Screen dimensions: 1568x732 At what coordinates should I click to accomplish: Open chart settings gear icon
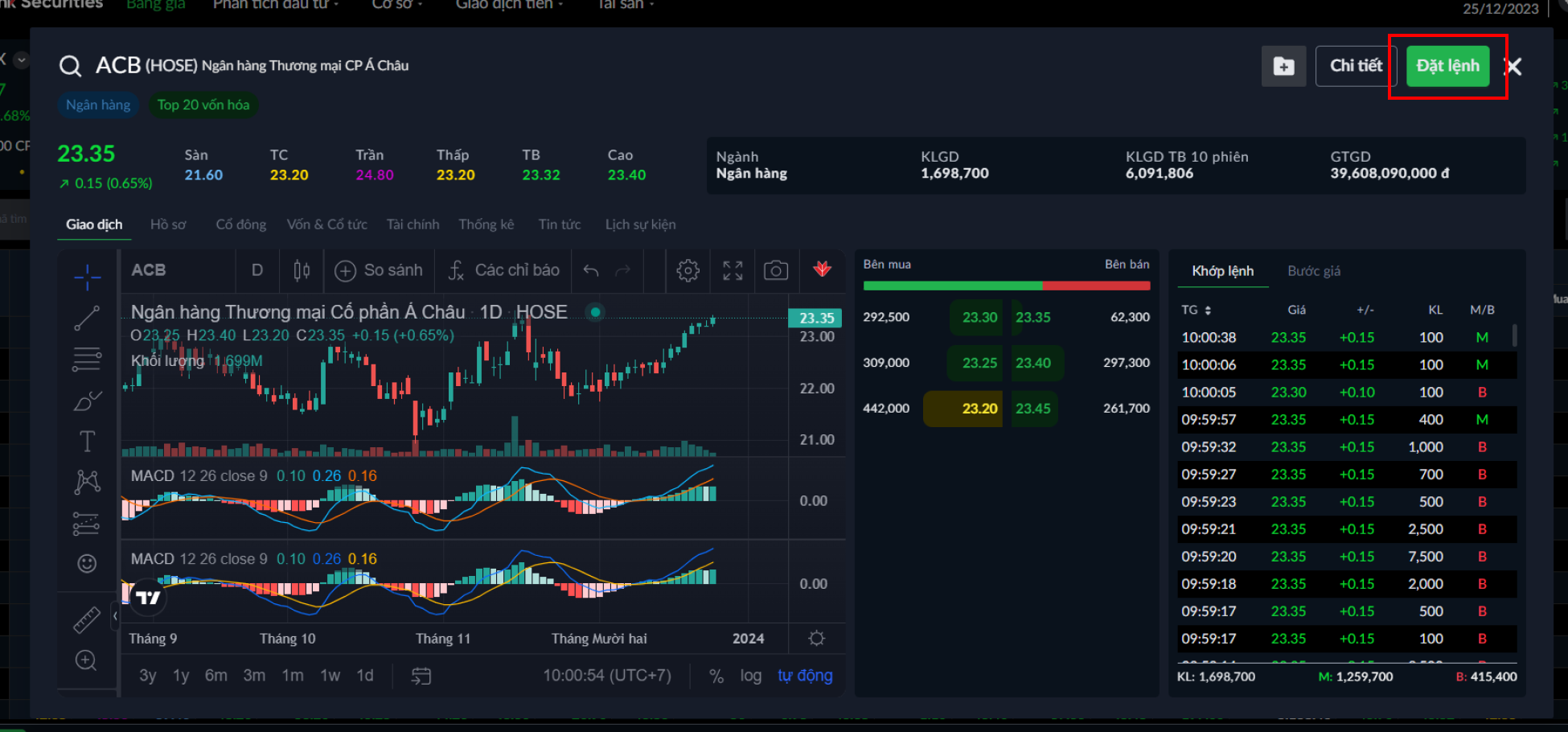(688, 270)
